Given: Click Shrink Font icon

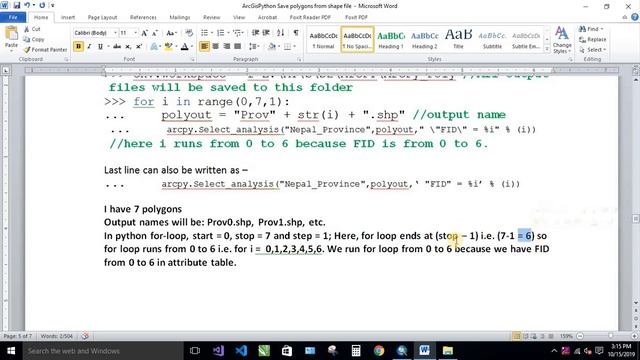Looking at the screenshot, I should tap(155, 33).
